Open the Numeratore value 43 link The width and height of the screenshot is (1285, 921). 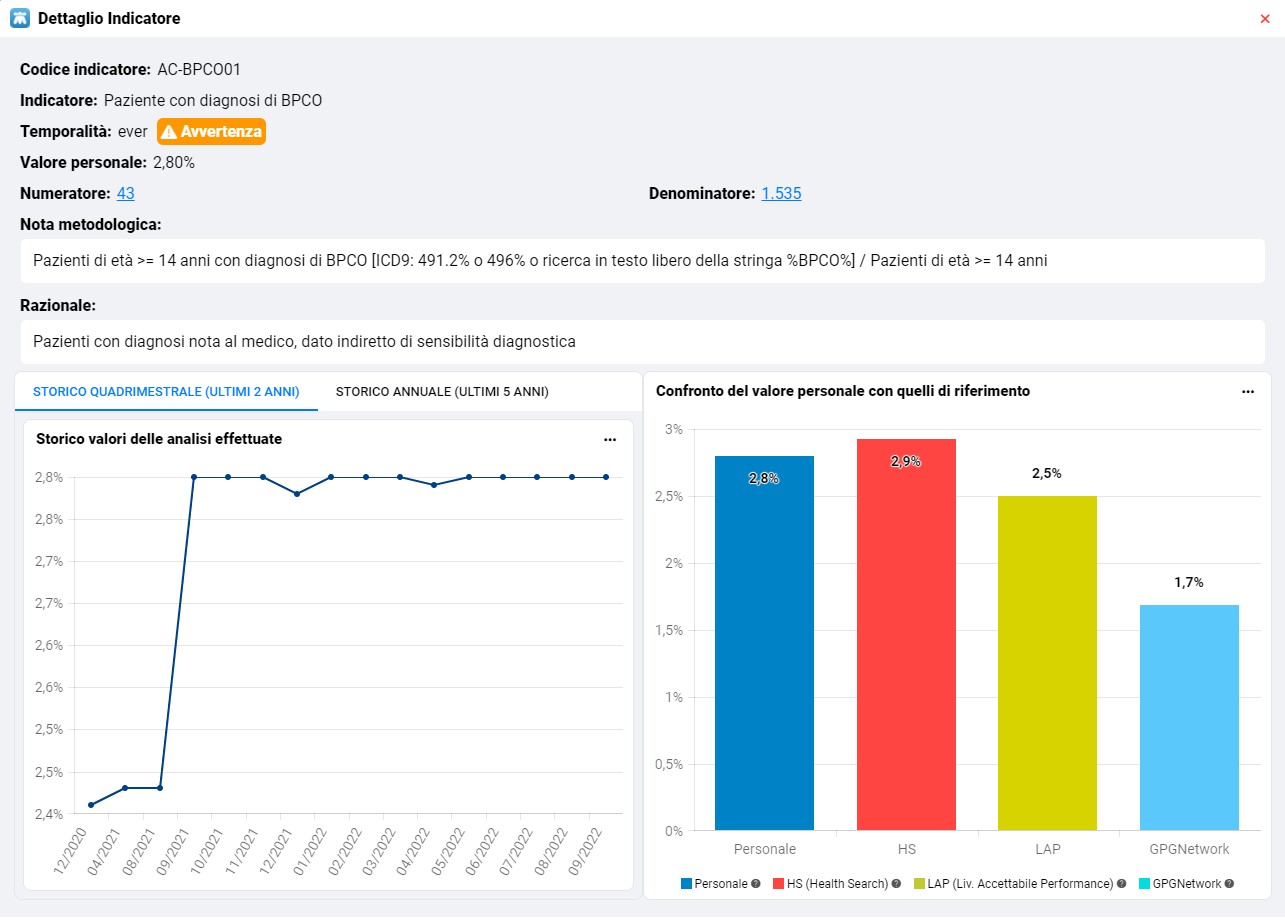point(126,193)
